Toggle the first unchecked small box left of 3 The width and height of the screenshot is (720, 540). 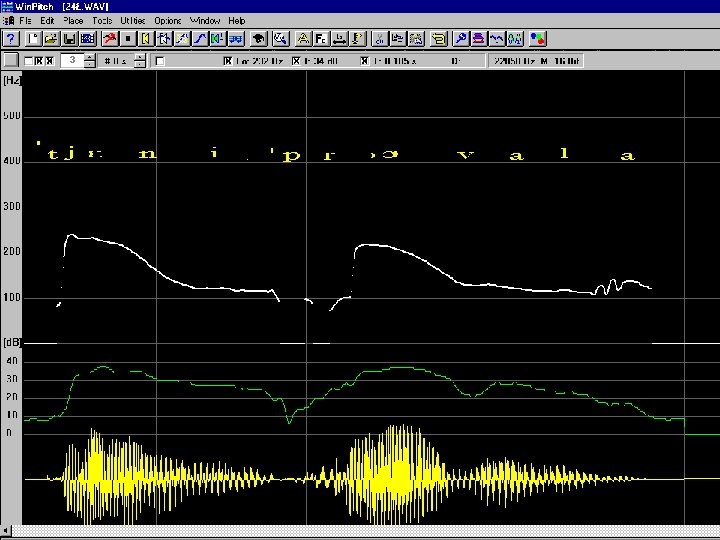click(28, 61)
